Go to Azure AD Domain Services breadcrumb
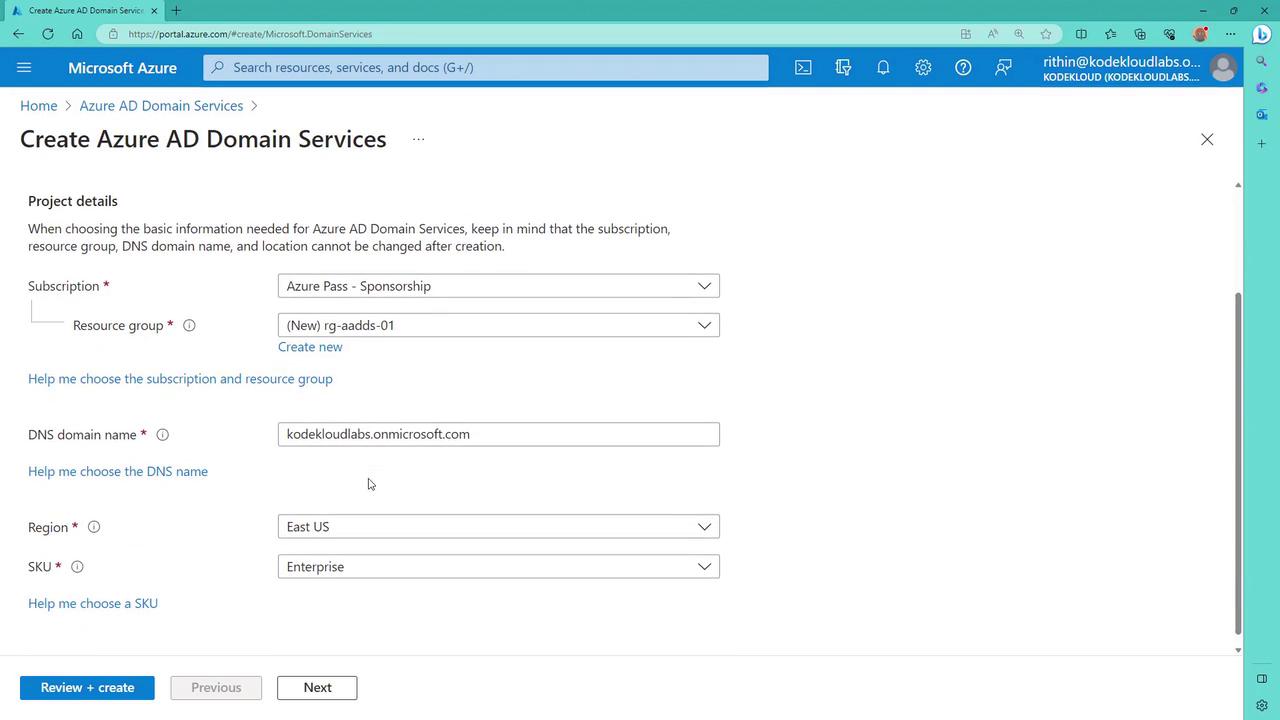Viewport: 1280px width, 720px height. [x=161, y=106]
